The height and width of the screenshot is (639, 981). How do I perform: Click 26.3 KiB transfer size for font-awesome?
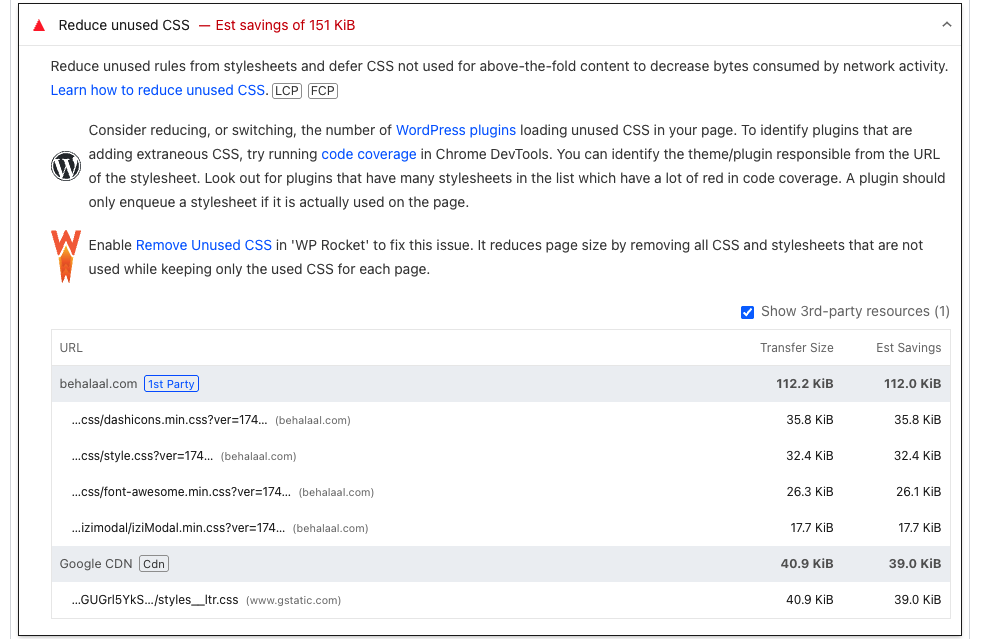click(x=810, y=492)
